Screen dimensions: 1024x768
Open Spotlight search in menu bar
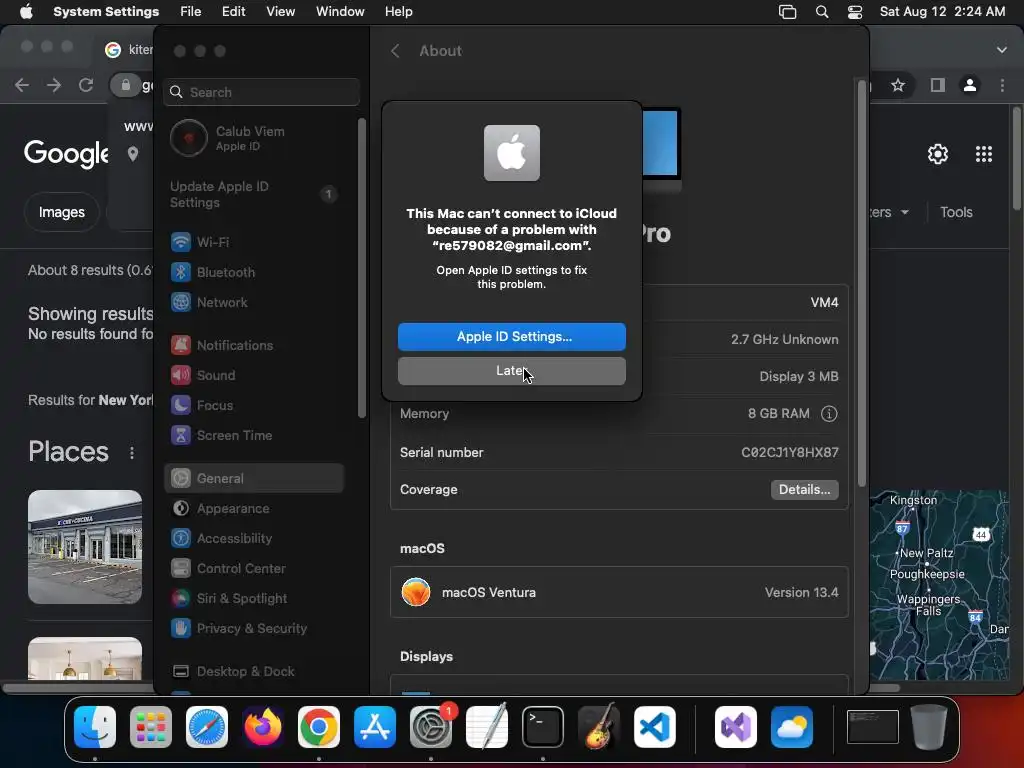(x=822, y=12)
